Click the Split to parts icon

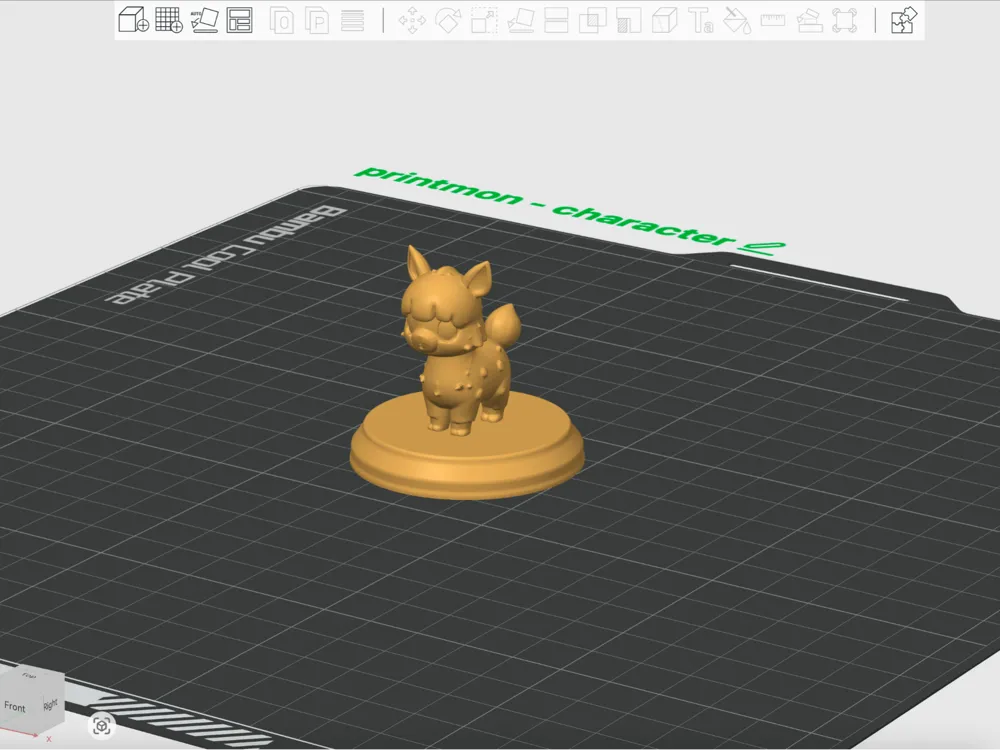(x=317, y=20)
